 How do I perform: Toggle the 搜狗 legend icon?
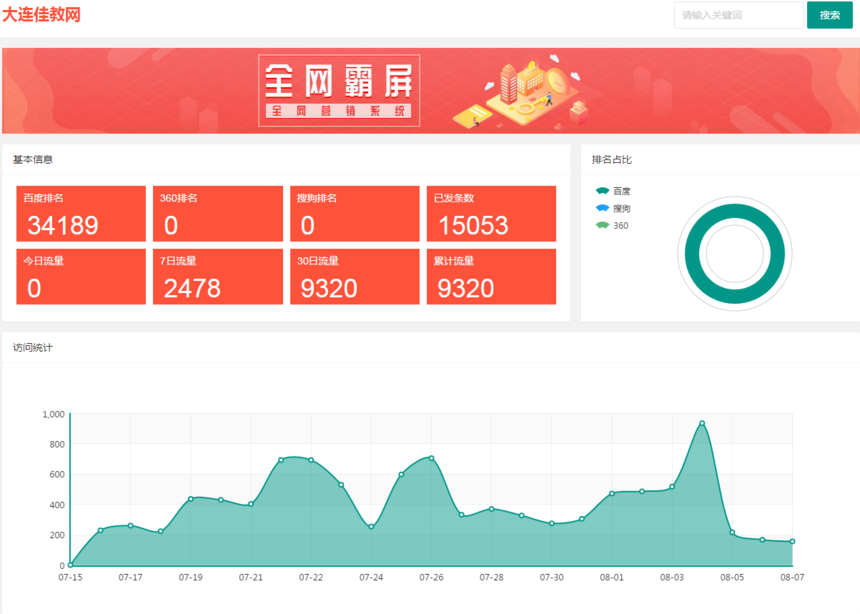coord(602,208)
